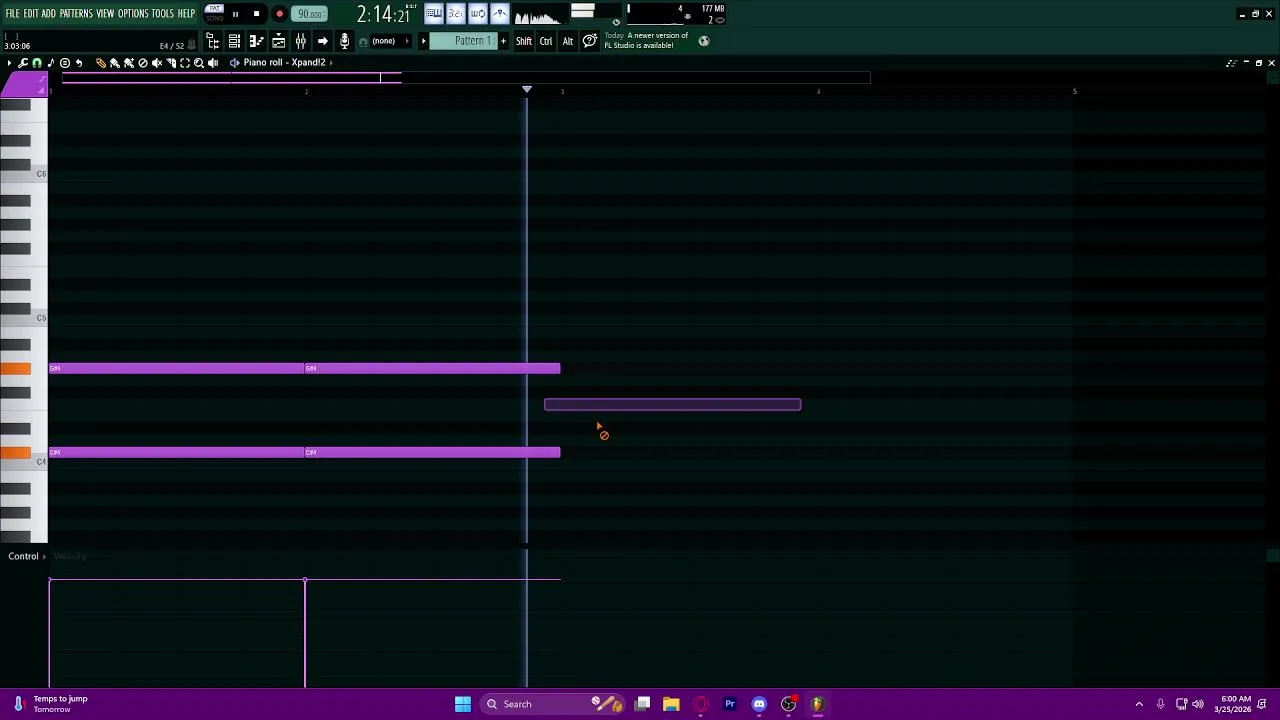The image size is (1280, 720).
Task: Open the Mixer icon
Action: pyautogui.click(x=300, y=41)
